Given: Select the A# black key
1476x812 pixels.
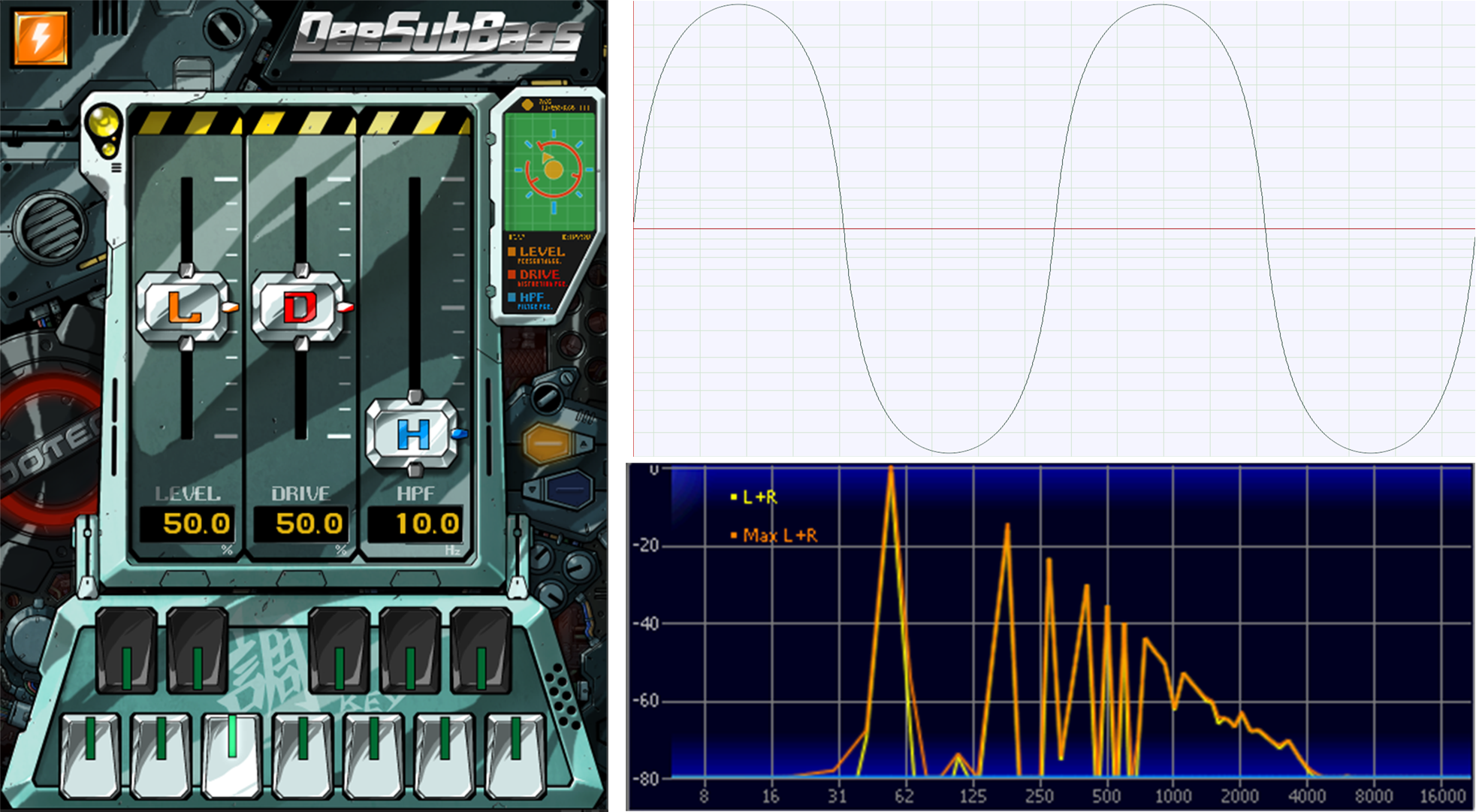Looking at the screenshot, I should 481,651.
